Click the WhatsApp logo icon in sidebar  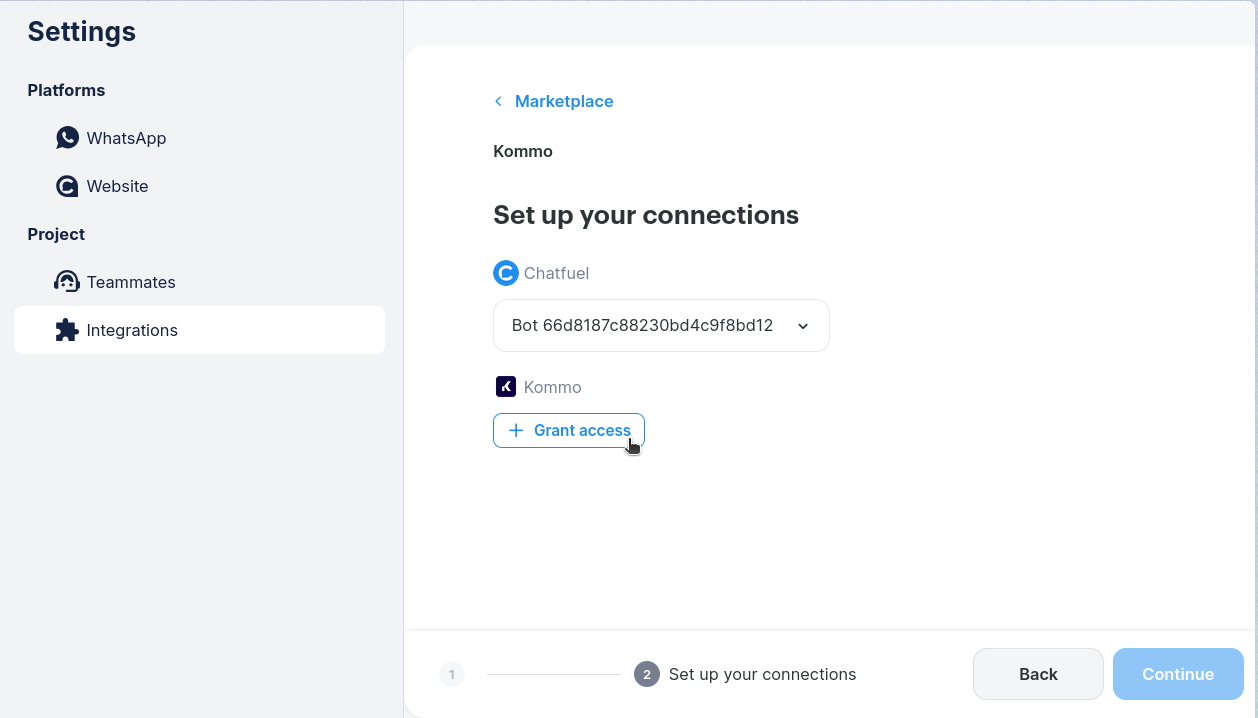67,138
